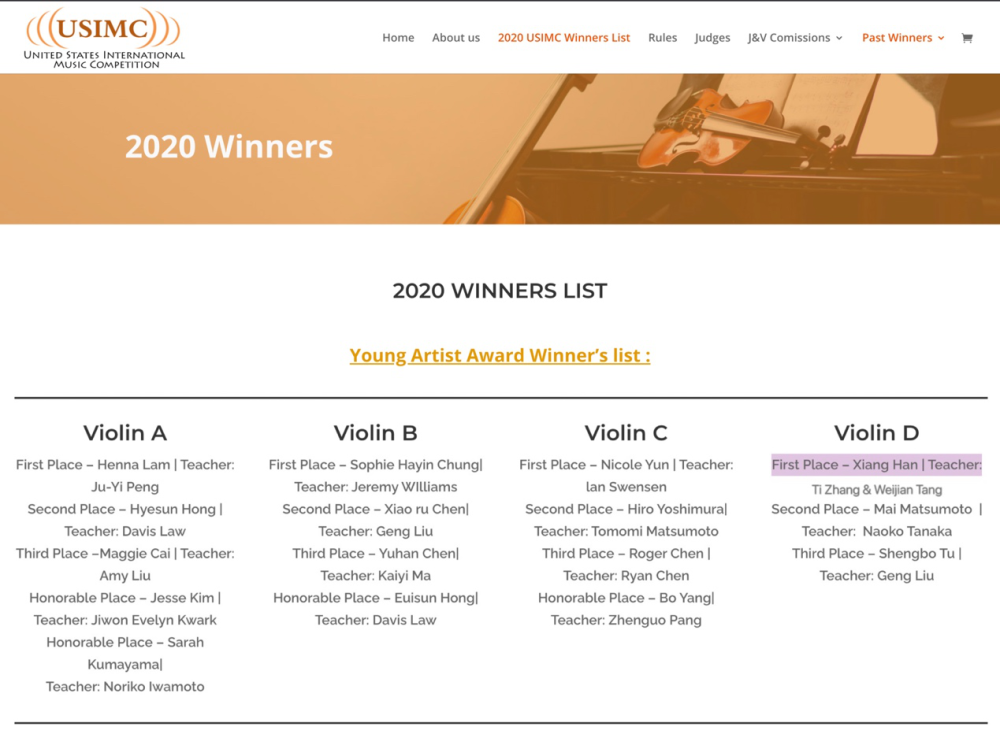Open the About us menu item
Screen dimensions: 1000x749
456,38
